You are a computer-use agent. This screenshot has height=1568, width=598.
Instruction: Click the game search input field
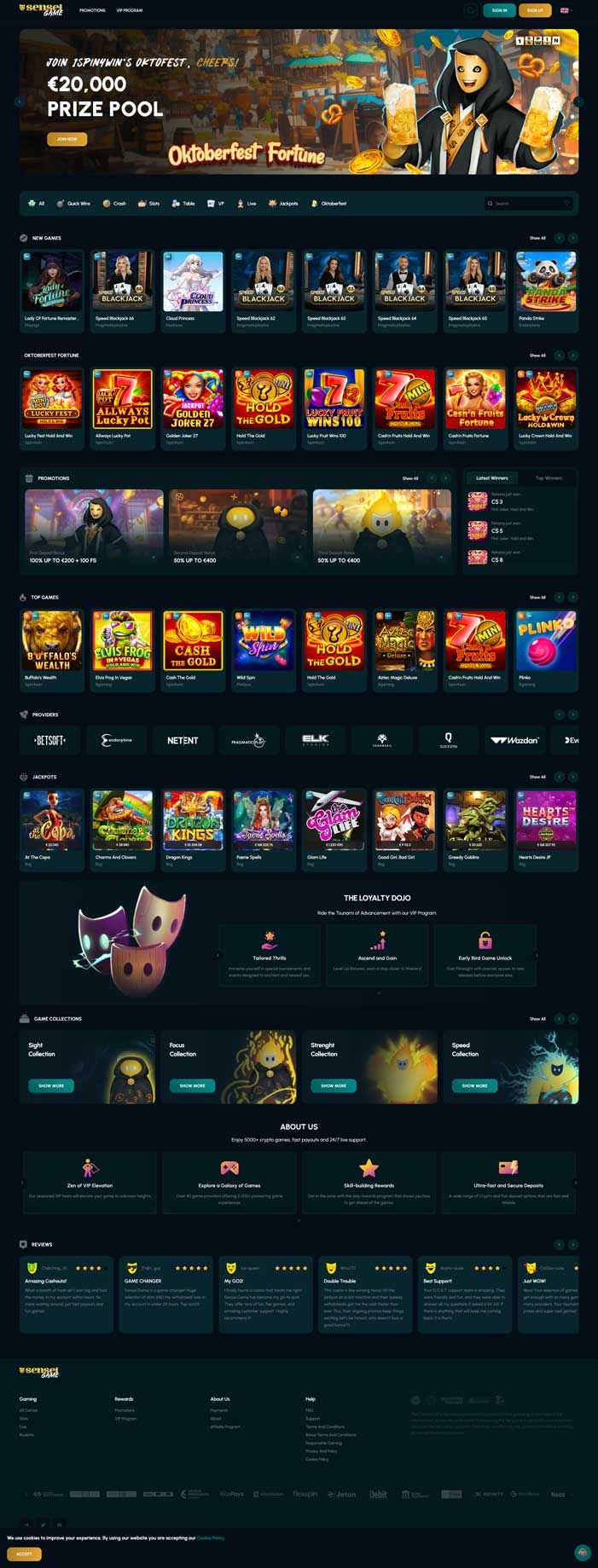click(x=528, y=204)
